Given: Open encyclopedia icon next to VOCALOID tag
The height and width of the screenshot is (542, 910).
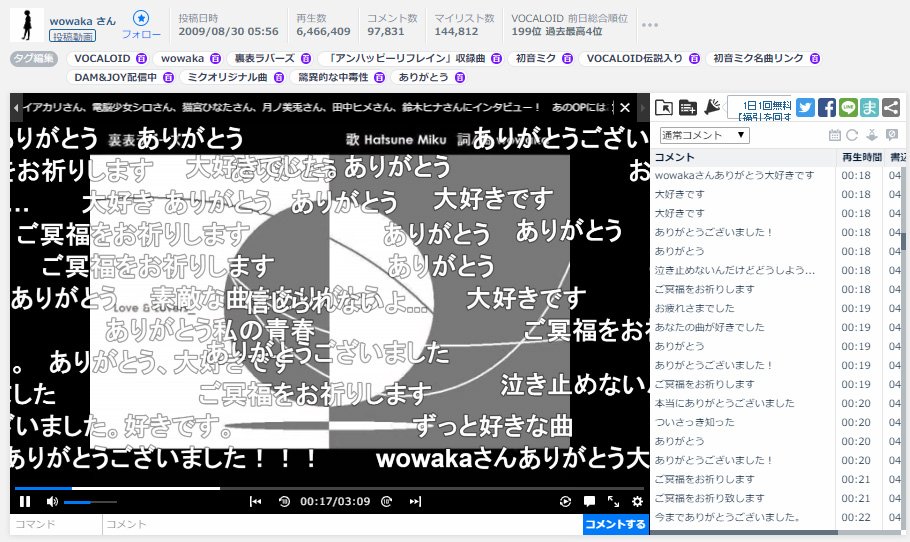Looking at the screenshot, I should point(141,58).
